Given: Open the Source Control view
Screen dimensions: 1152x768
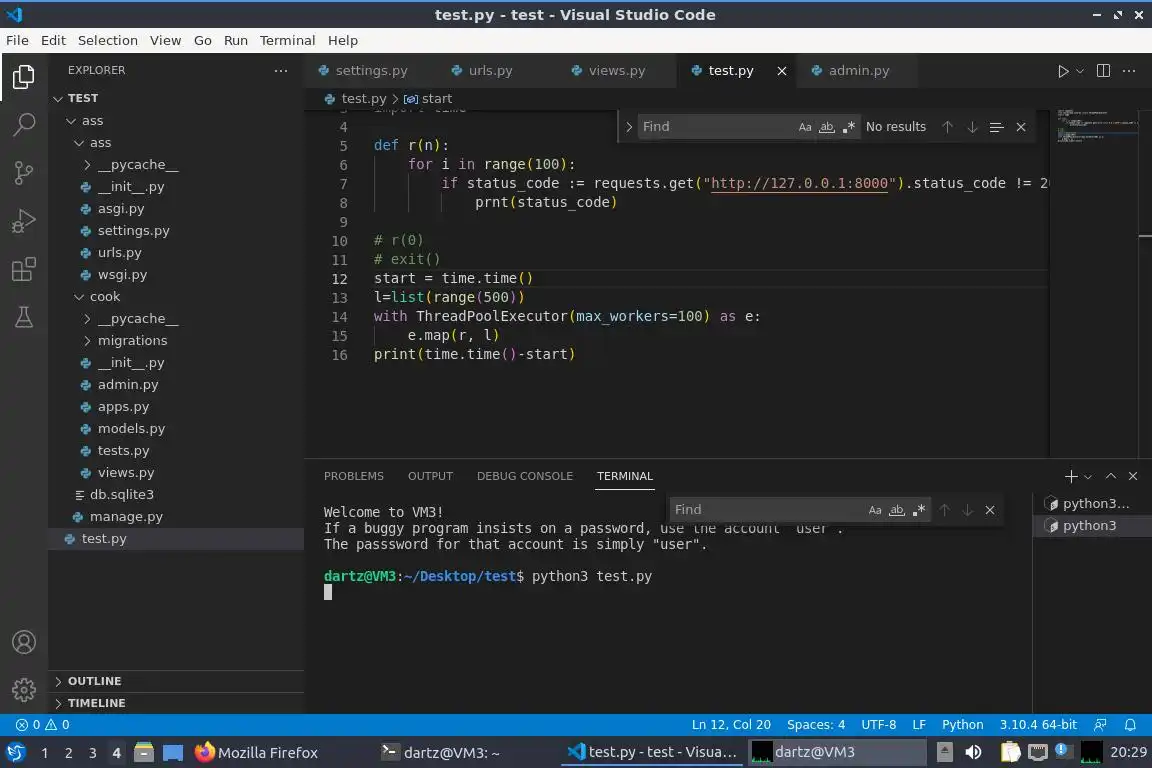Looking at the screenshot, I should [x=24, y=173].
